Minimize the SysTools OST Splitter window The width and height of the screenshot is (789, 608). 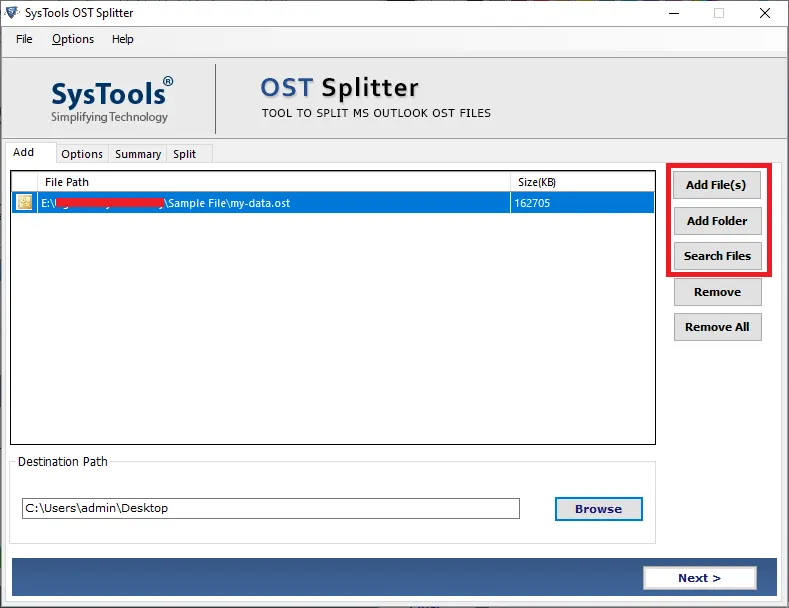pos(674,13)
